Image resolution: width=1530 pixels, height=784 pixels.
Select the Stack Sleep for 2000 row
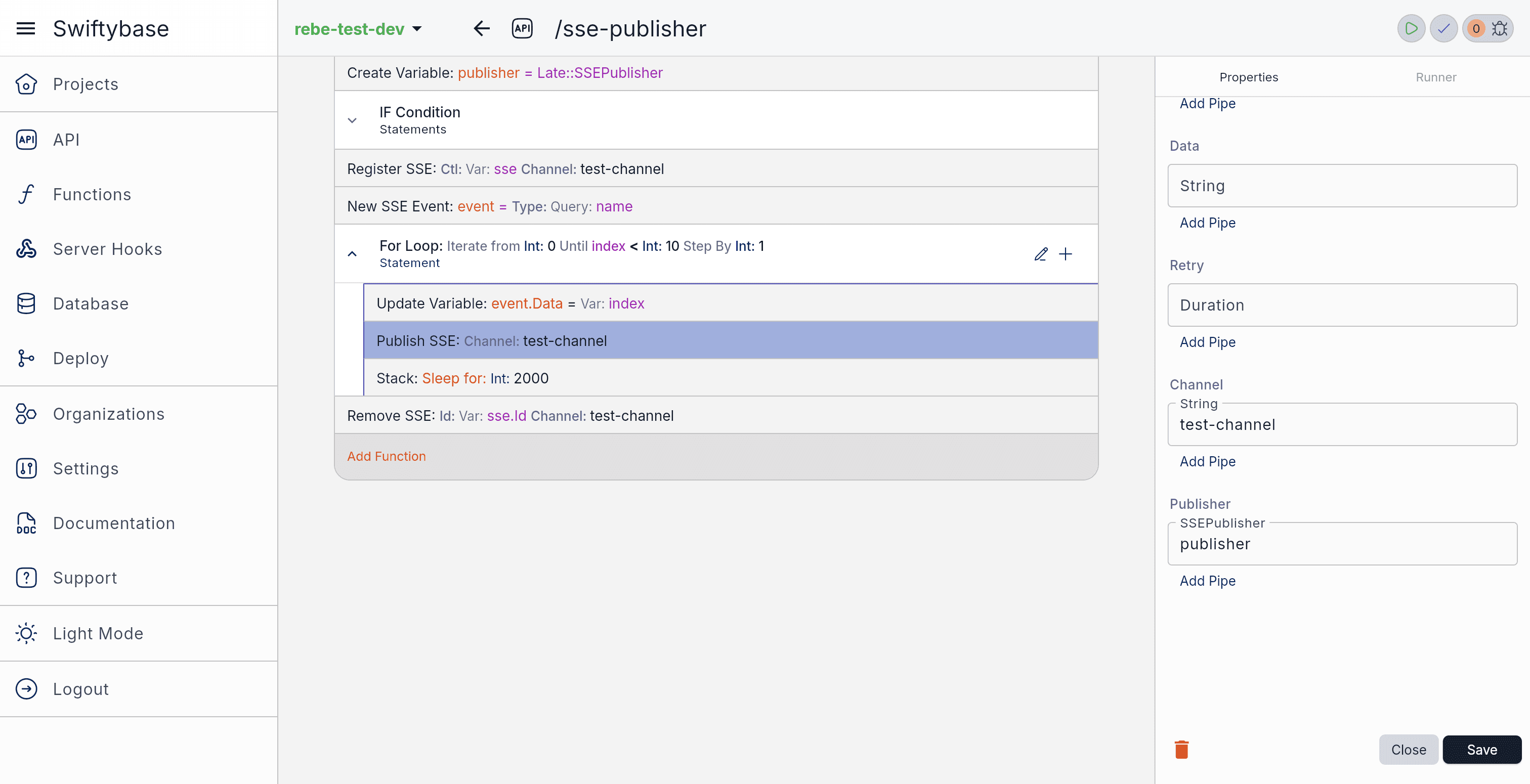coord(731,378)
